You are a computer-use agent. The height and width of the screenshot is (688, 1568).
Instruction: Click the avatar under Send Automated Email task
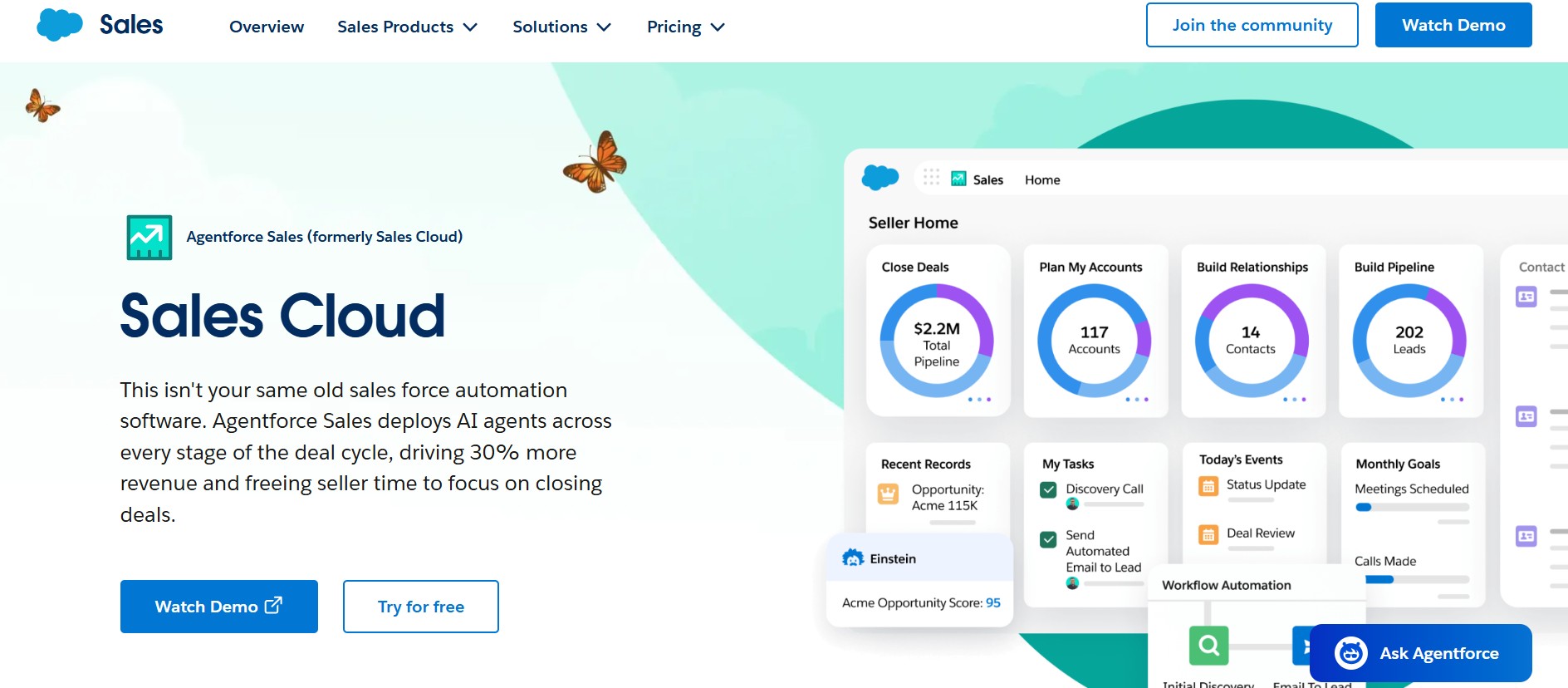point(1072,583)
